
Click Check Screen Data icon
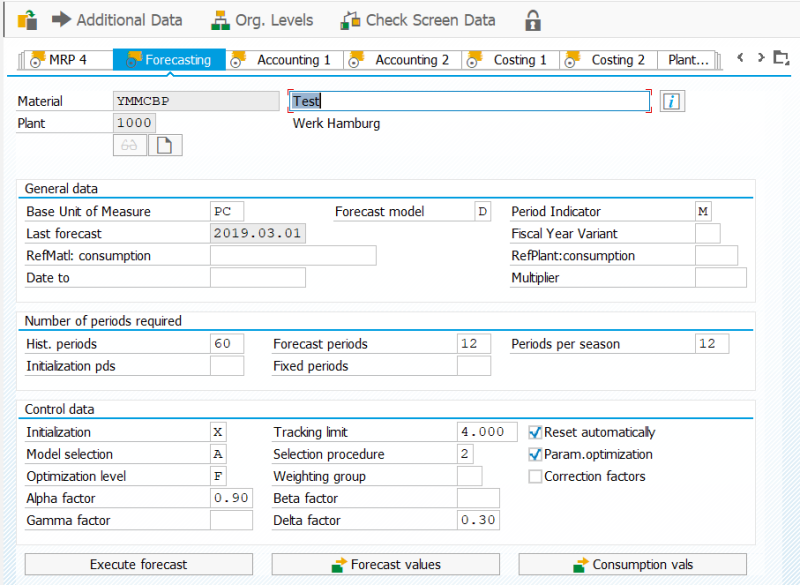pos(351,20)
